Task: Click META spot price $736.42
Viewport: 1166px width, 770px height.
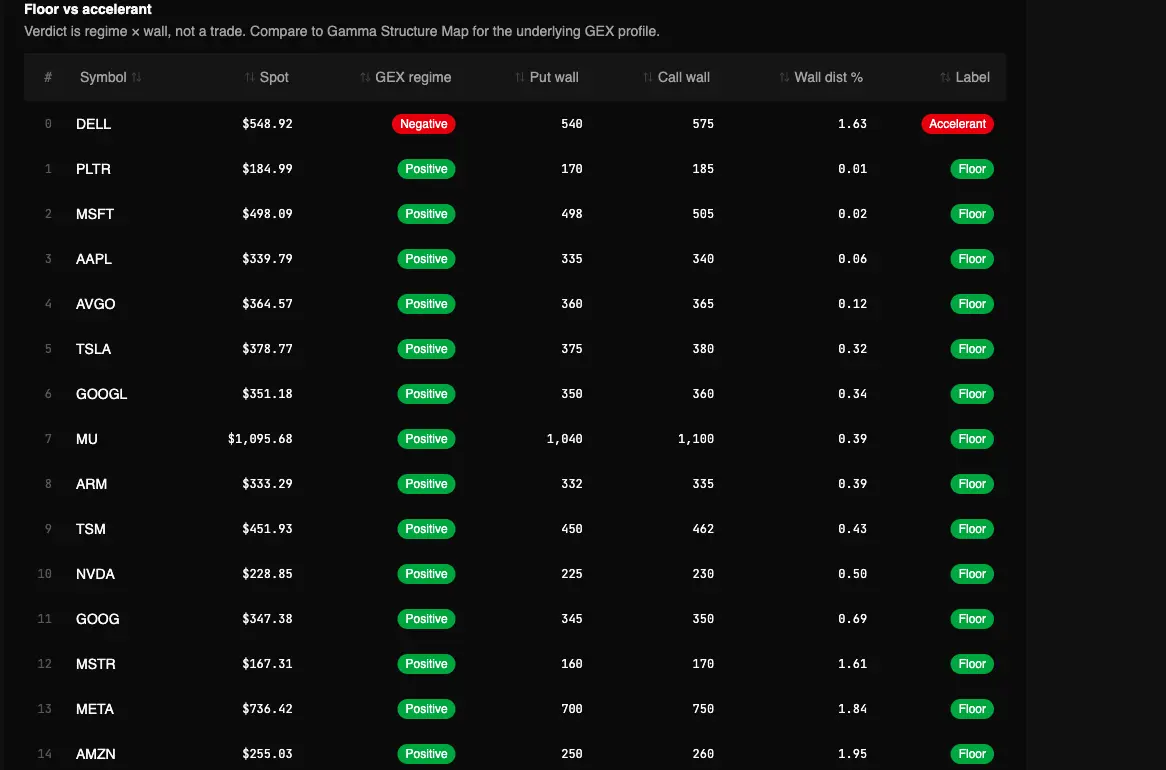Action: (267, 709)
